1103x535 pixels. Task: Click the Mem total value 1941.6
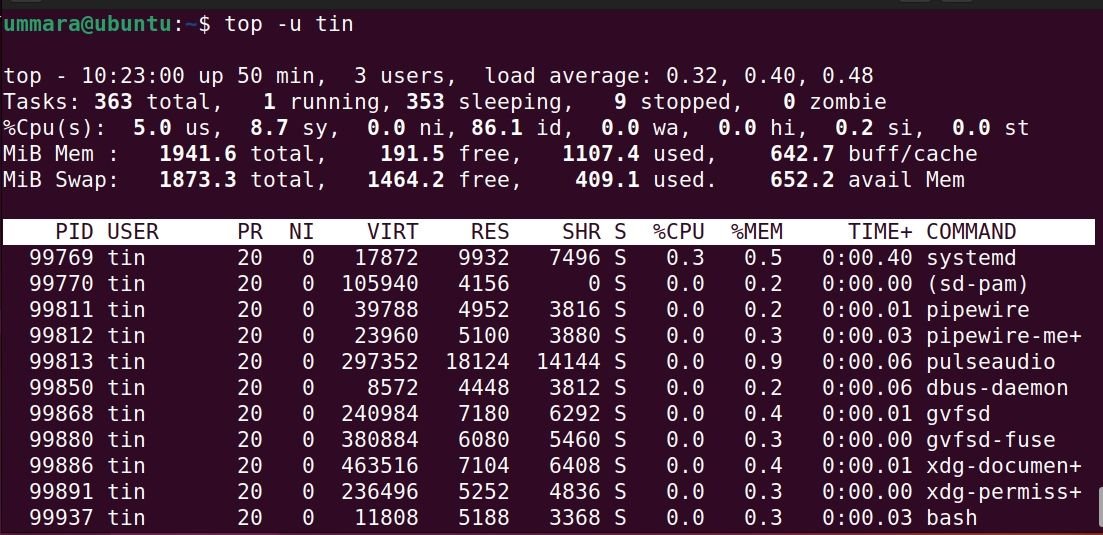[198, 154]
